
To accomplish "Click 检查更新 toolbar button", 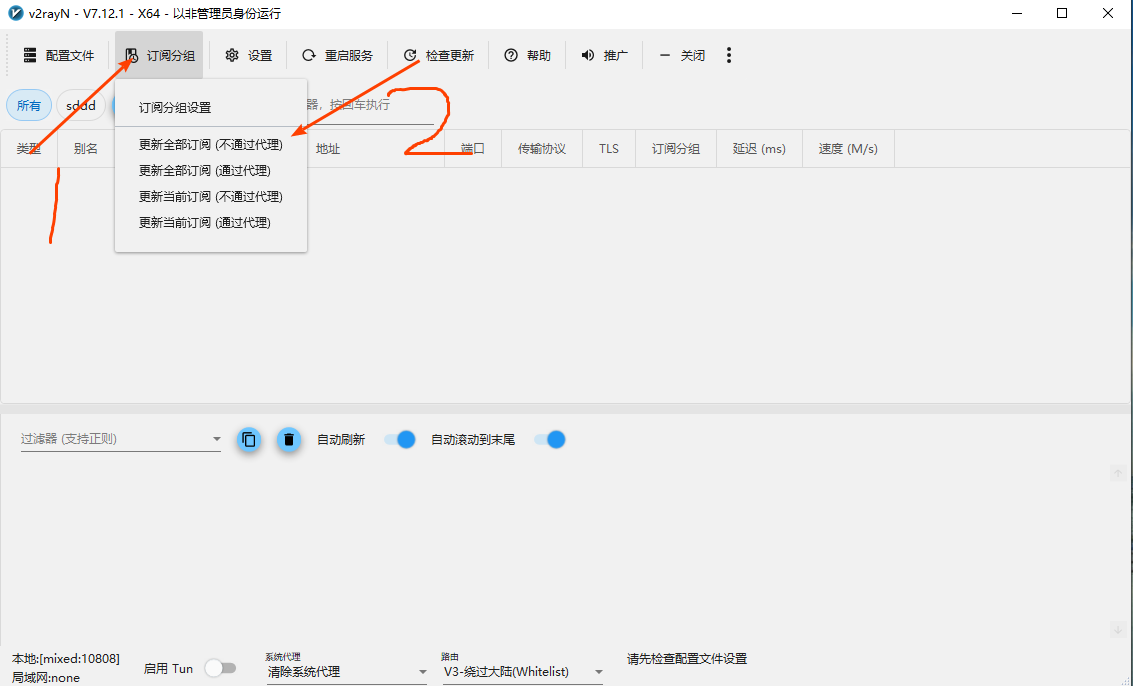I will [439, 56].
